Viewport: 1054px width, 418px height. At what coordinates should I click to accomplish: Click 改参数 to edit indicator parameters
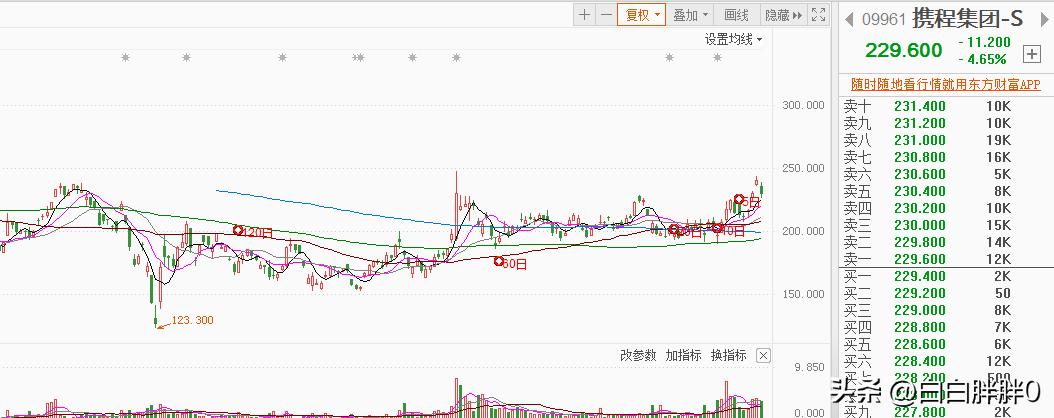coord(638,356)
